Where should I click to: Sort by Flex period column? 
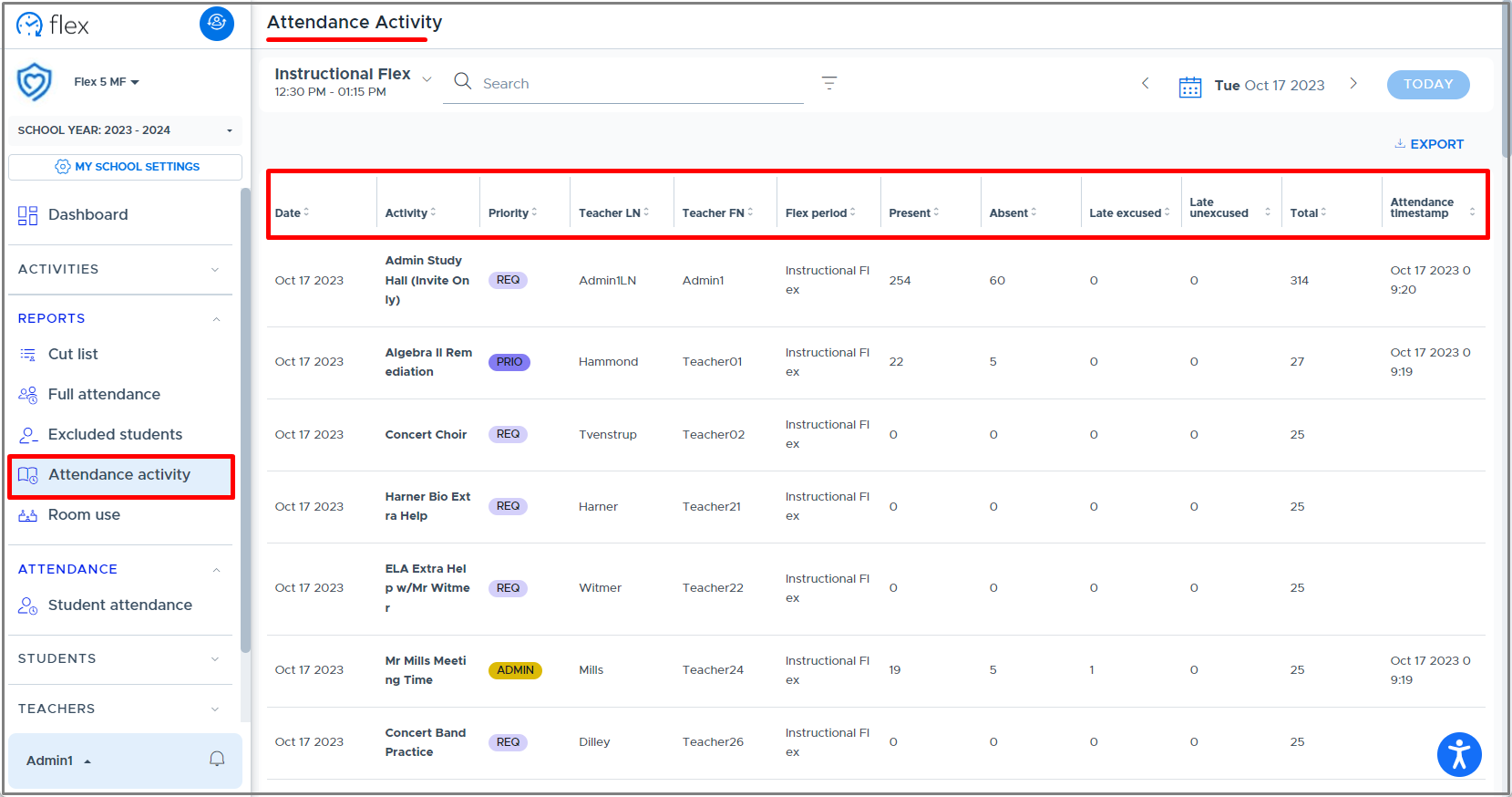point(852,212)
